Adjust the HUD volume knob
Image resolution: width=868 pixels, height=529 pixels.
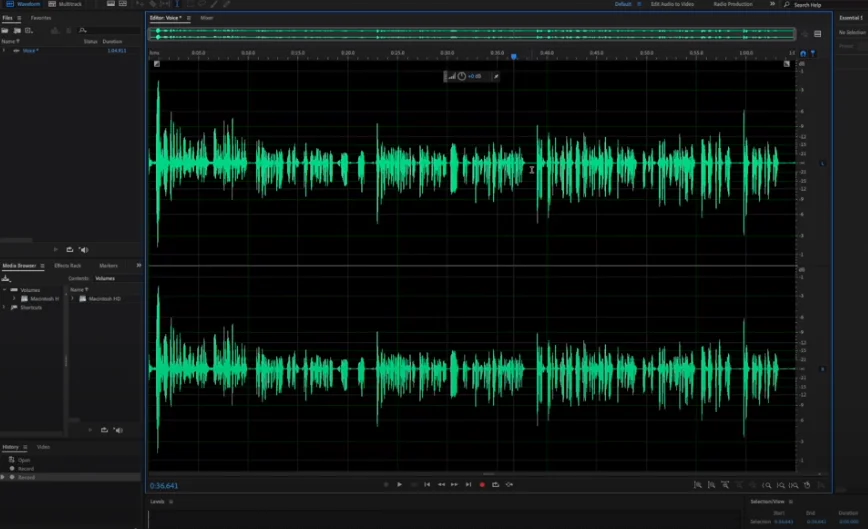point(462,76)
